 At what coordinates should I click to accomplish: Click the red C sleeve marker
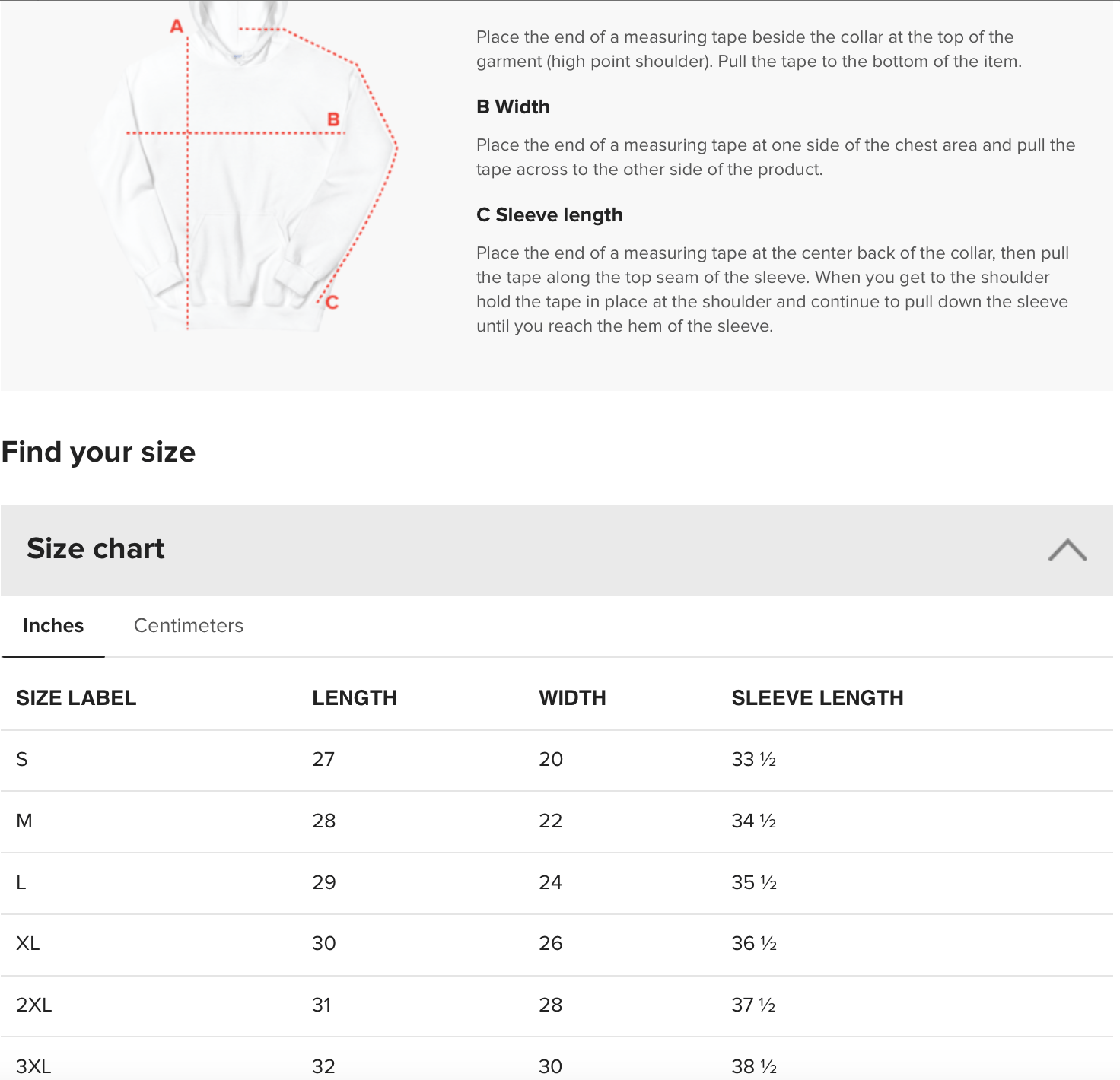click(332, 302)
